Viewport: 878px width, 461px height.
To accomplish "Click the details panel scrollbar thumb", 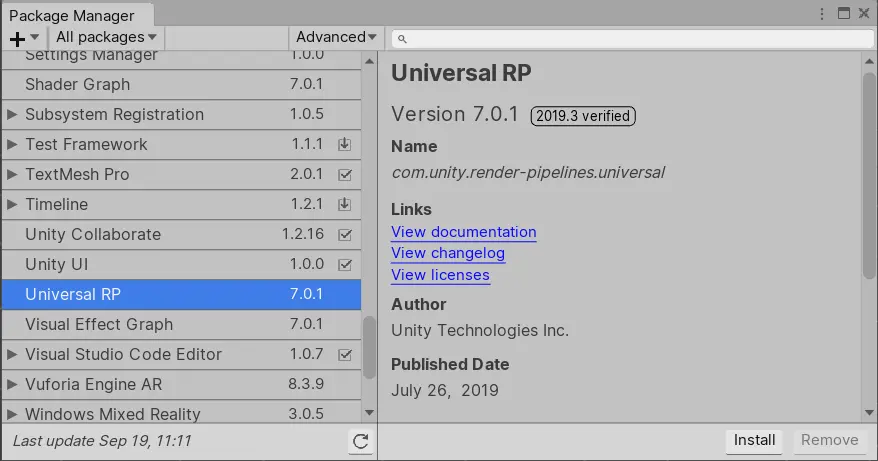I will [x=868, y=175].
